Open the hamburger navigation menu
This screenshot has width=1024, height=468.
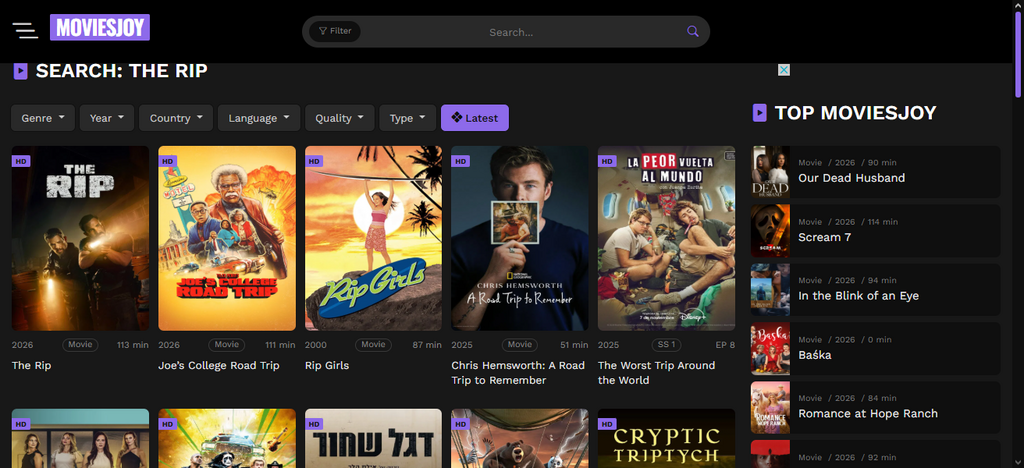(25, 29)
